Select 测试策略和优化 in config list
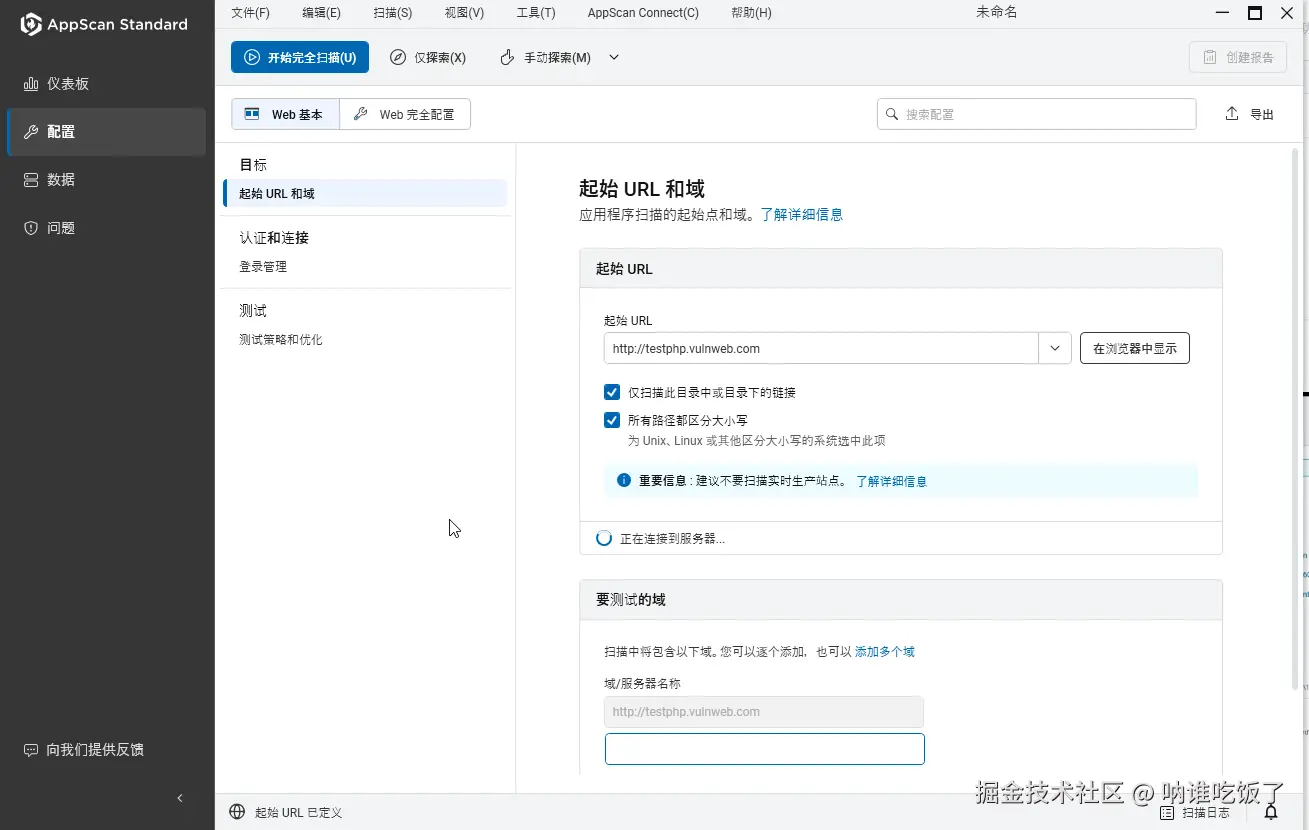 [281, 340]
